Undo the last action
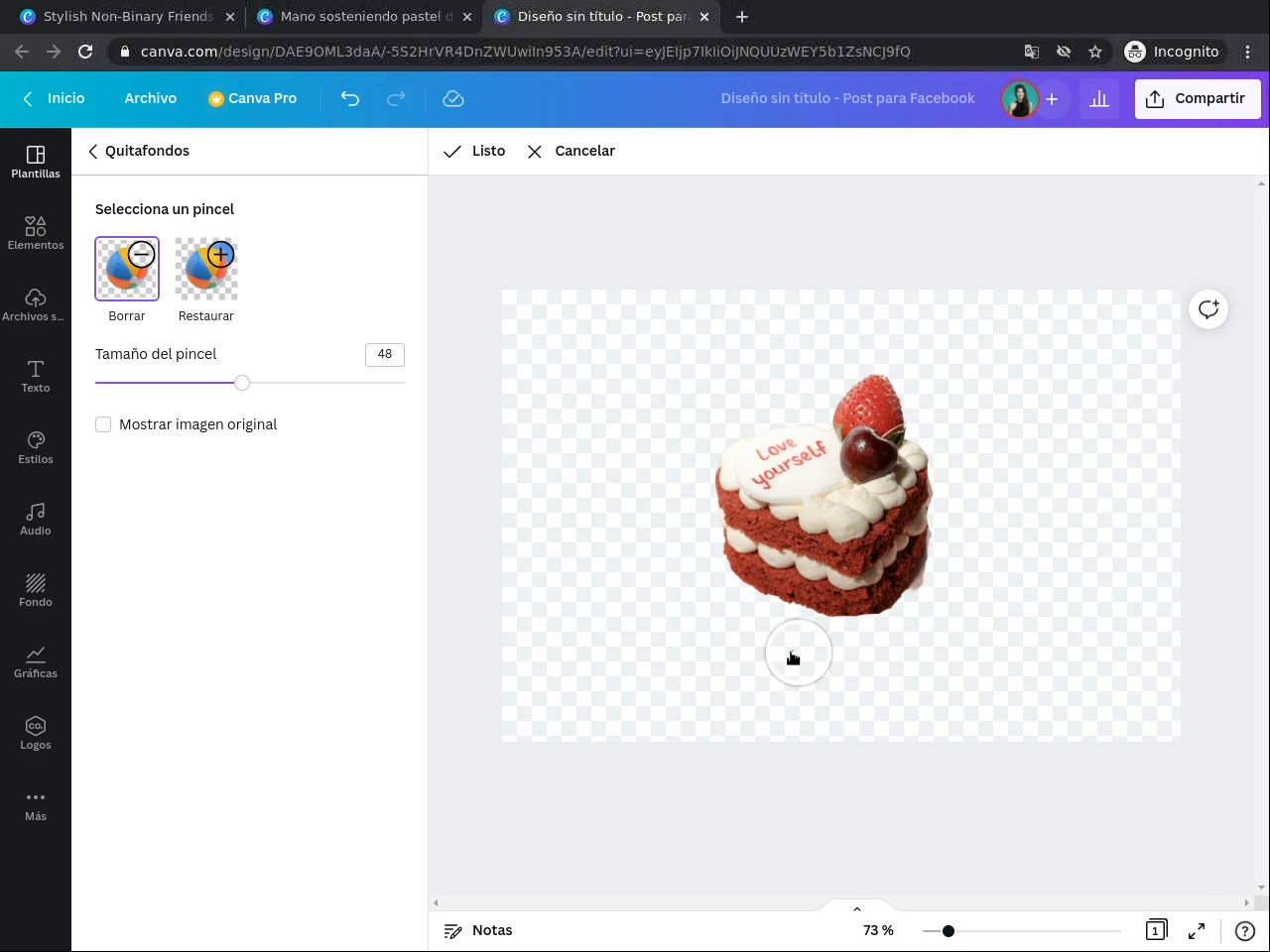1270x952 pixels. click(349, 98)
